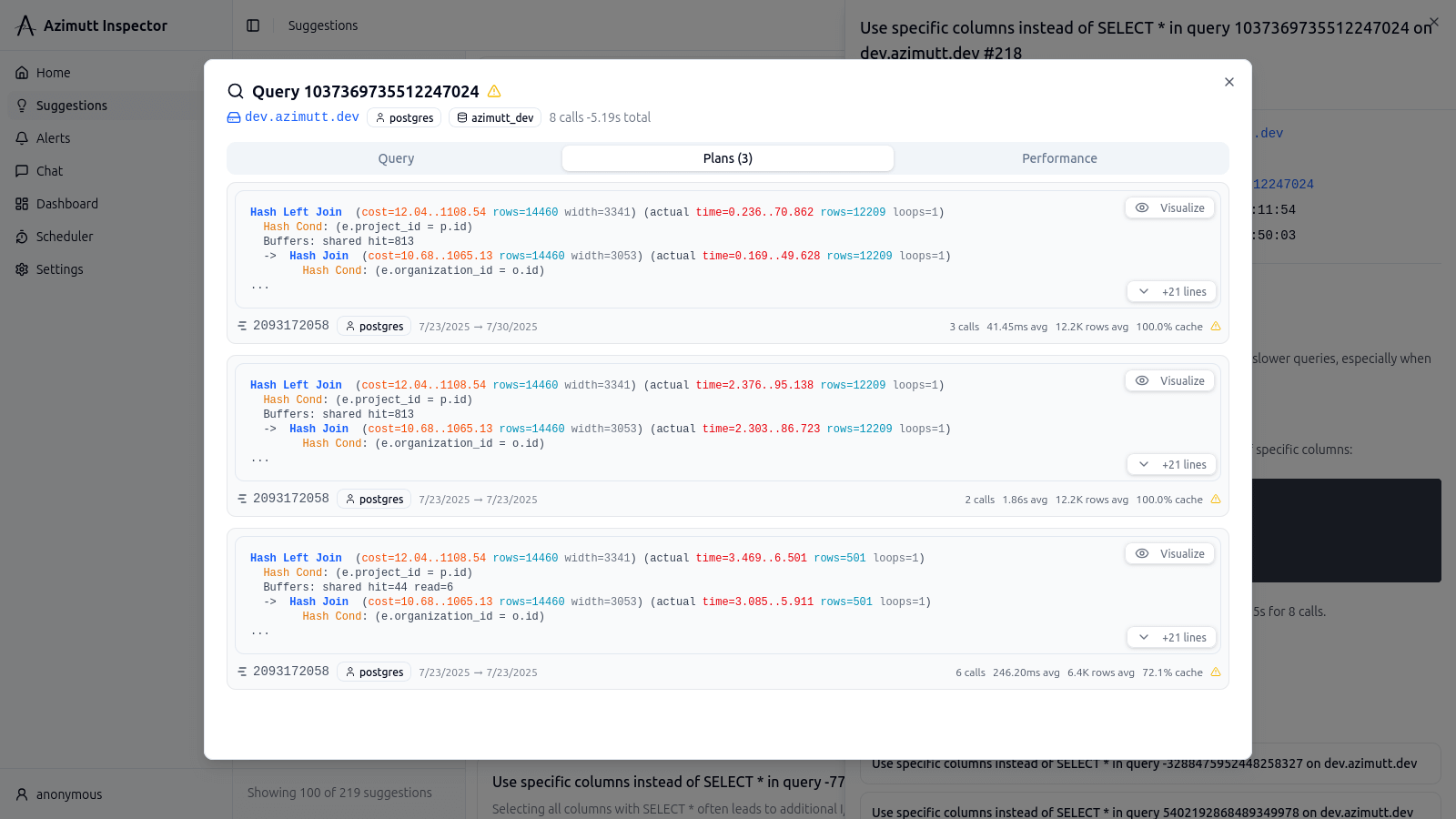Open Alerts in the sidebar

[53, 138]
